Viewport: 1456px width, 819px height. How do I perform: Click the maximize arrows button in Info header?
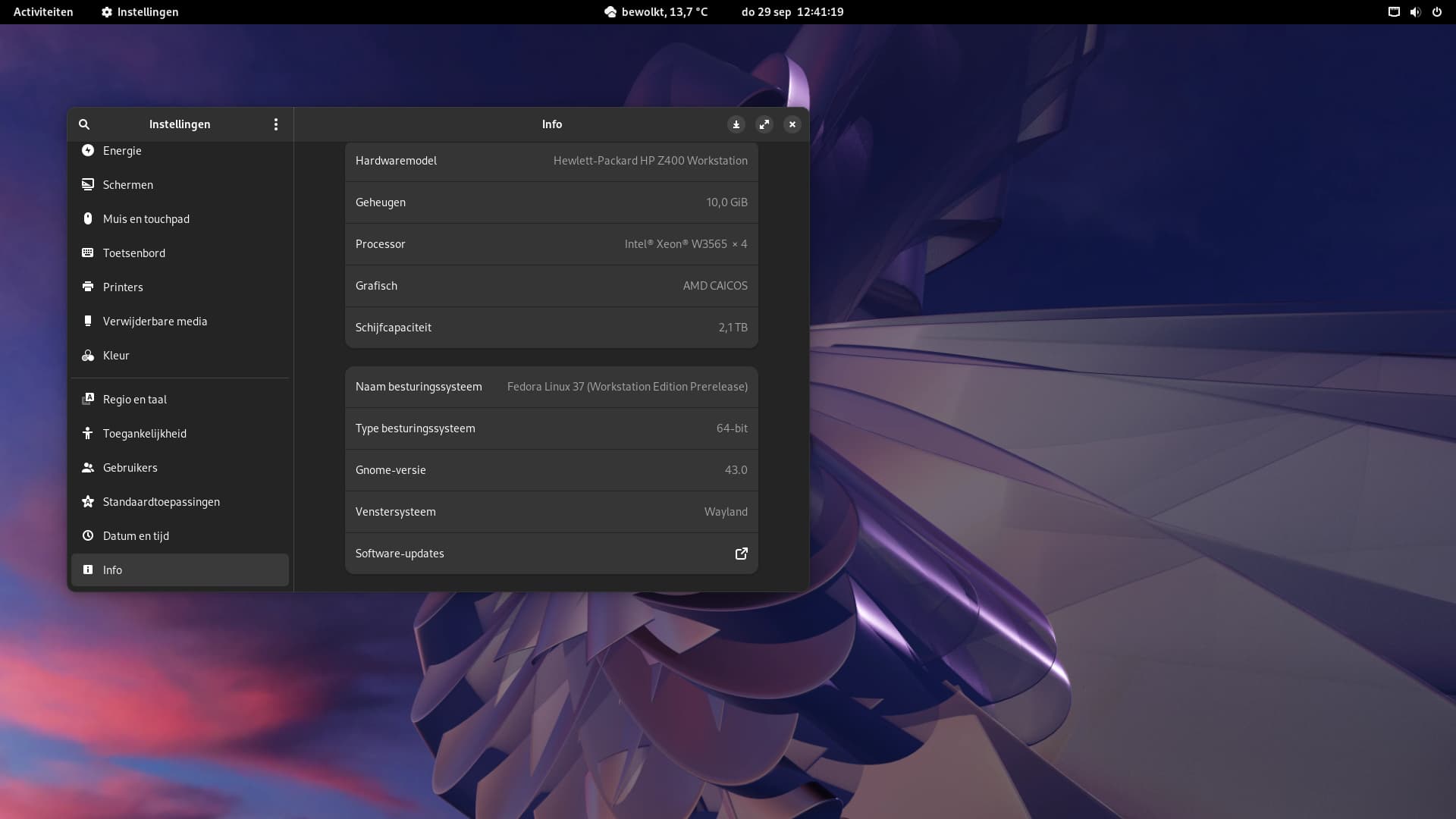tap(764, 124)
